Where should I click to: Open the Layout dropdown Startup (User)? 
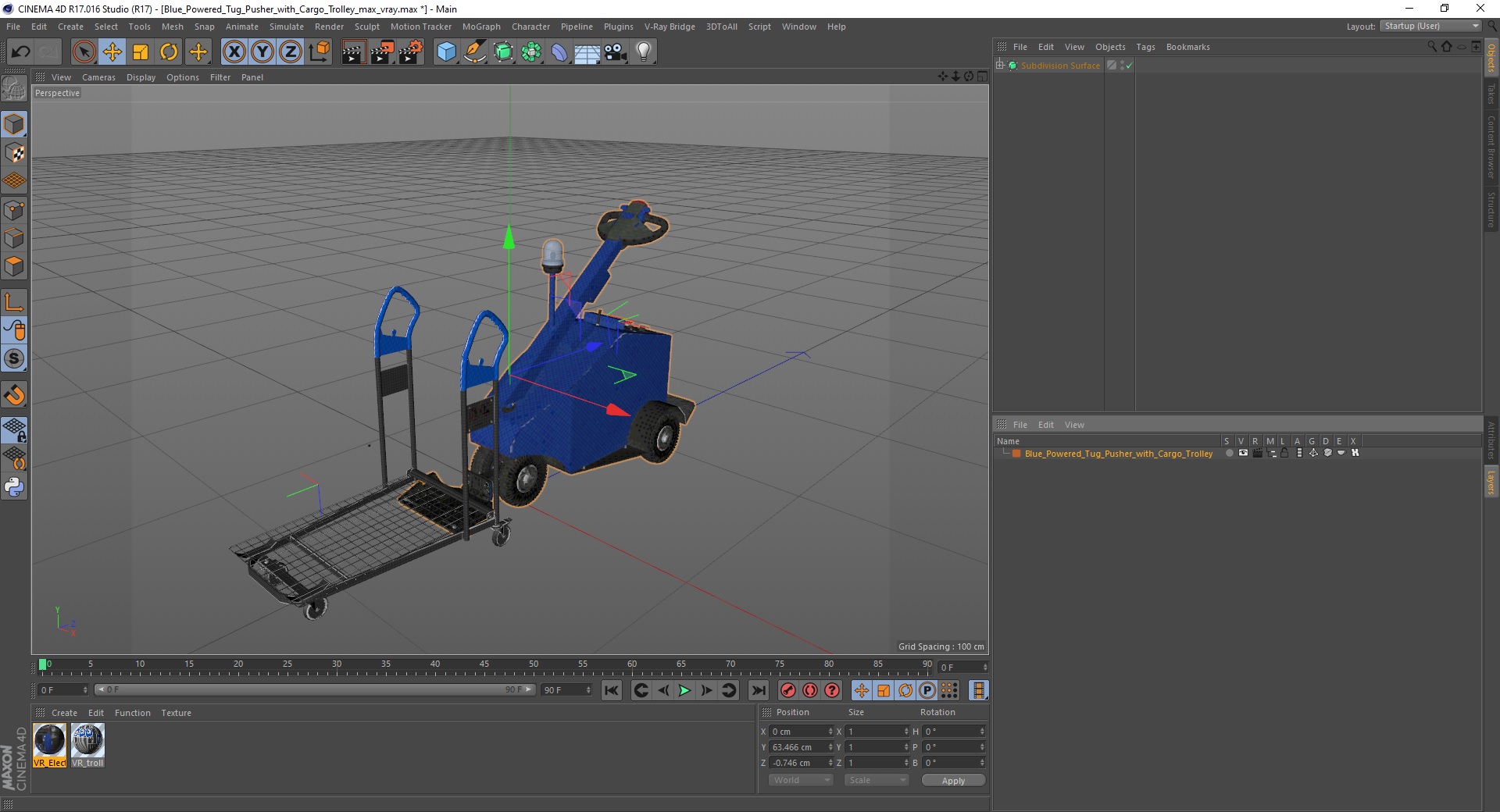pyautogui.click(x=1430, y=26)
